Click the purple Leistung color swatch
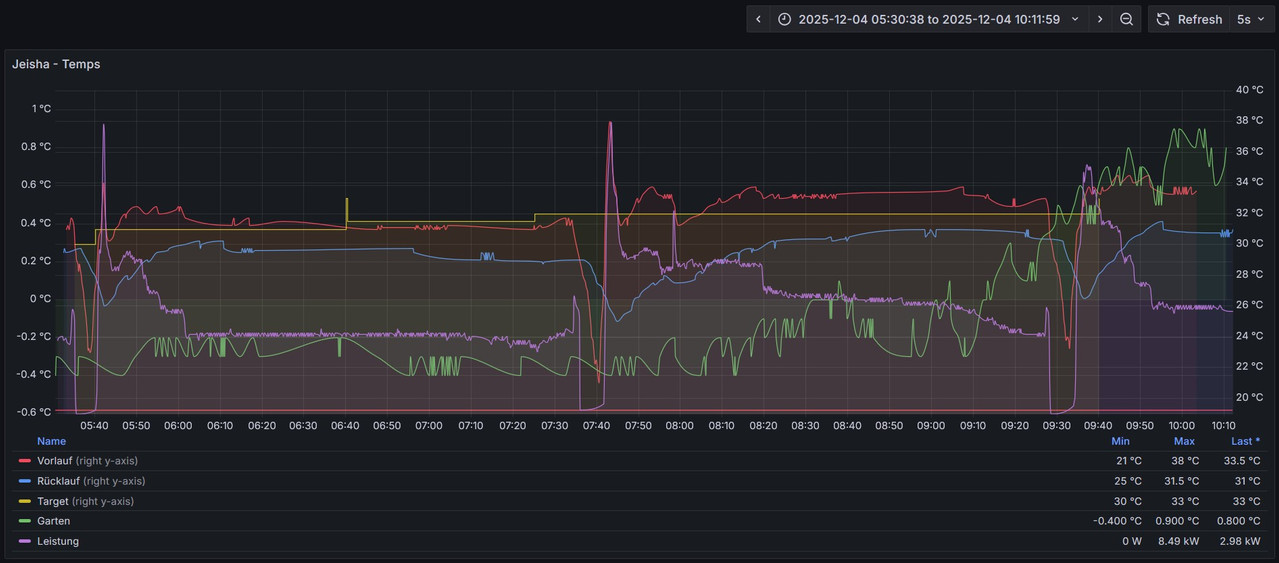1279x563 pixels. (25, 541)
